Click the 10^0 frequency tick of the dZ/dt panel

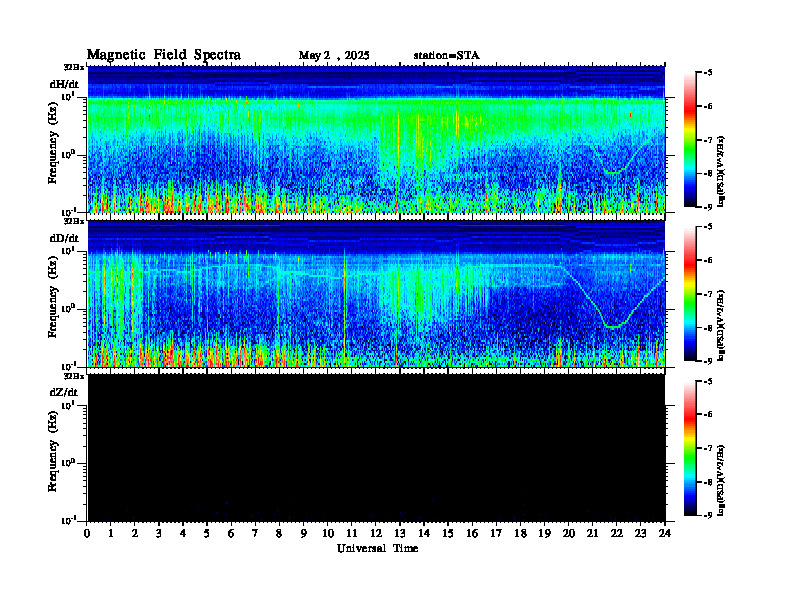click(68, 462)
